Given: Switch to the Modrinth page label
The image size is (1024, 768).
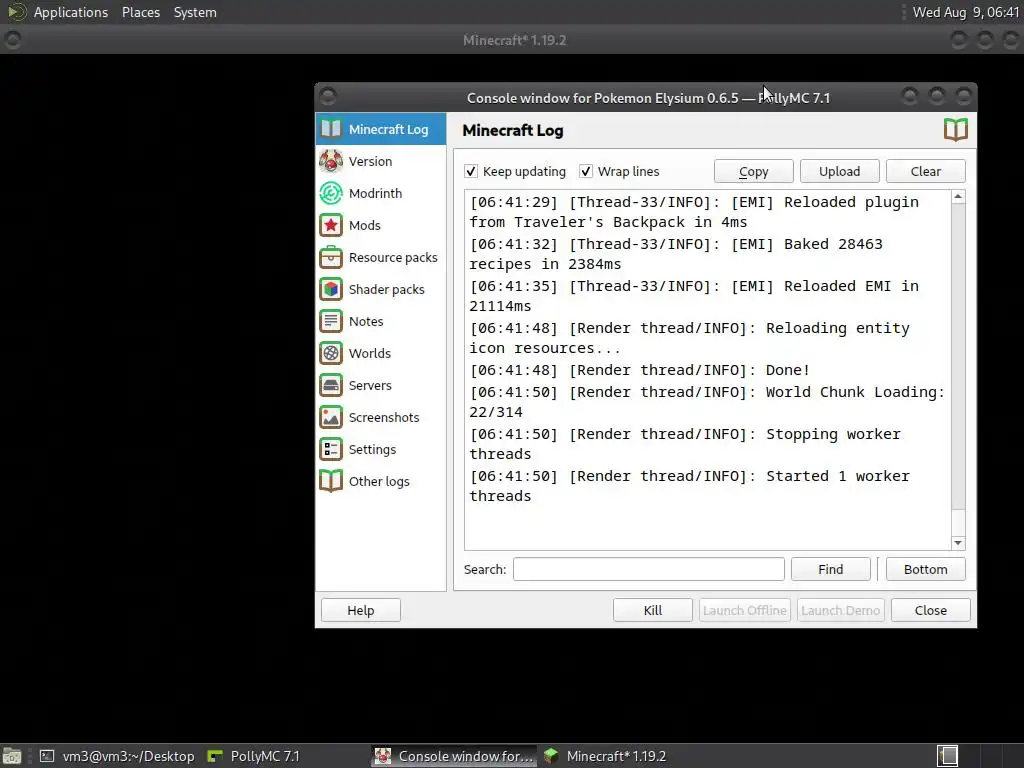Looking at the screenshot, I should pos(376,193).
